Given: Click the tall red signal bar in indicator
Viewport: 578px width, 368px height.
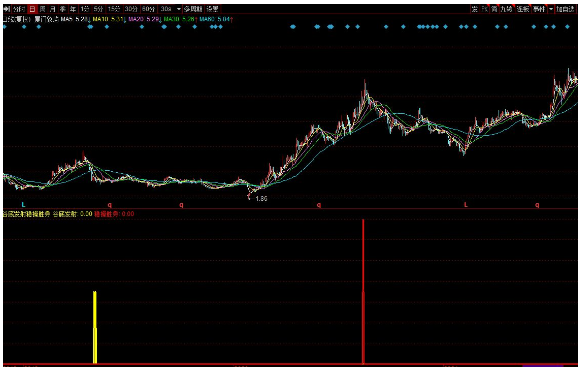Looking at the screenshot, I should (x=363, y=291).
